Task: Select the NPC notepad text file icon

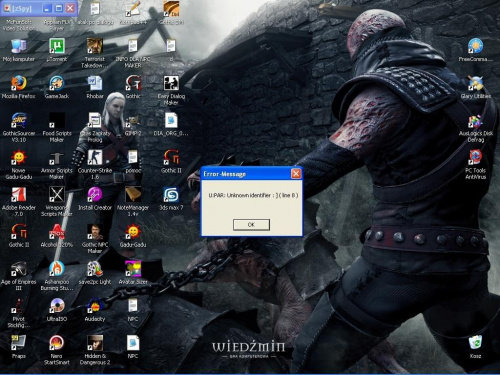Action: [133, 306]
